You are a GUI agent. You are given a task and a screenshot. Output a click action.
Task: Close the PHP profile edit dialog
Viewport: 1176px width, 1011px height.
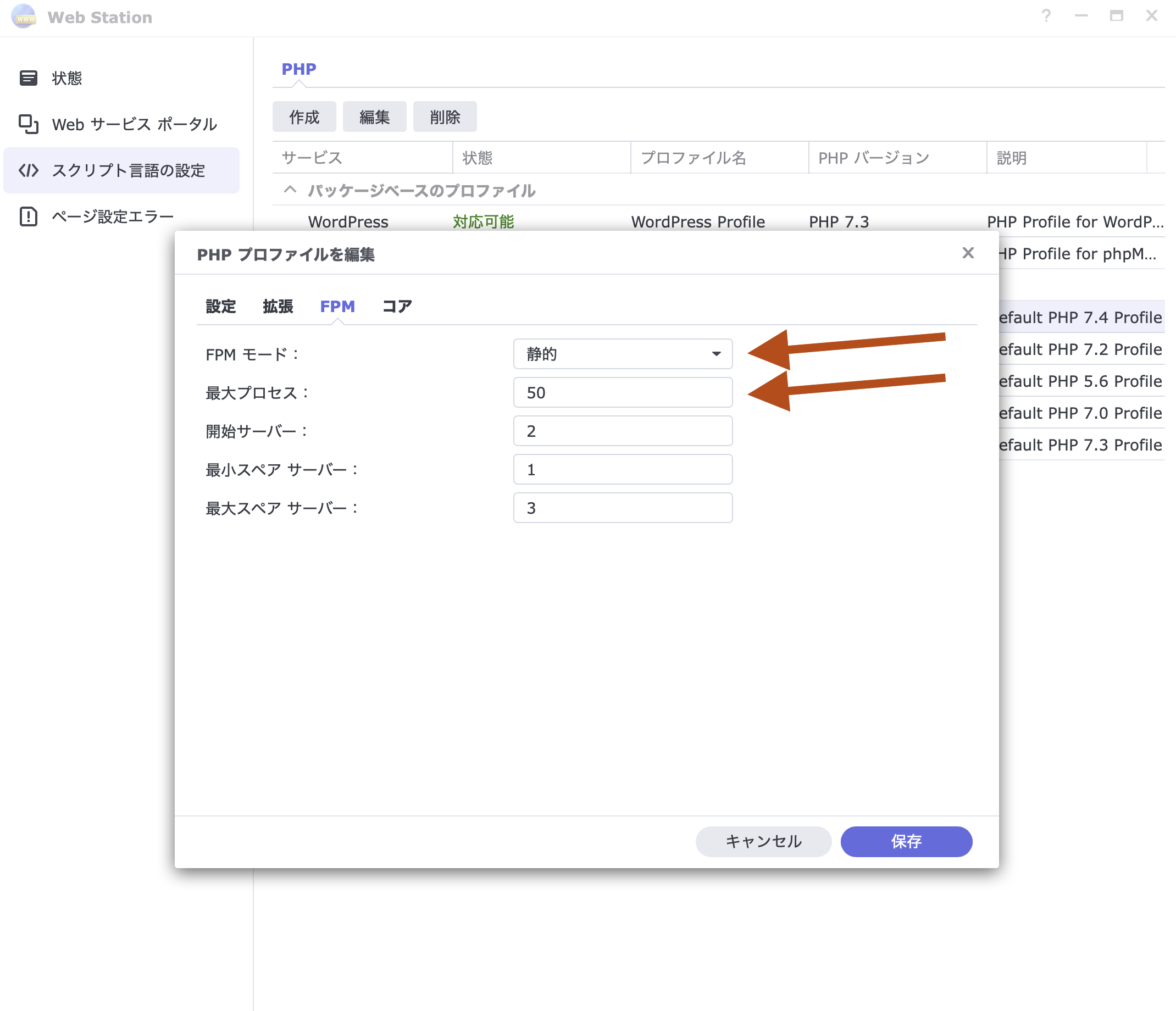(x=968, y=253)
